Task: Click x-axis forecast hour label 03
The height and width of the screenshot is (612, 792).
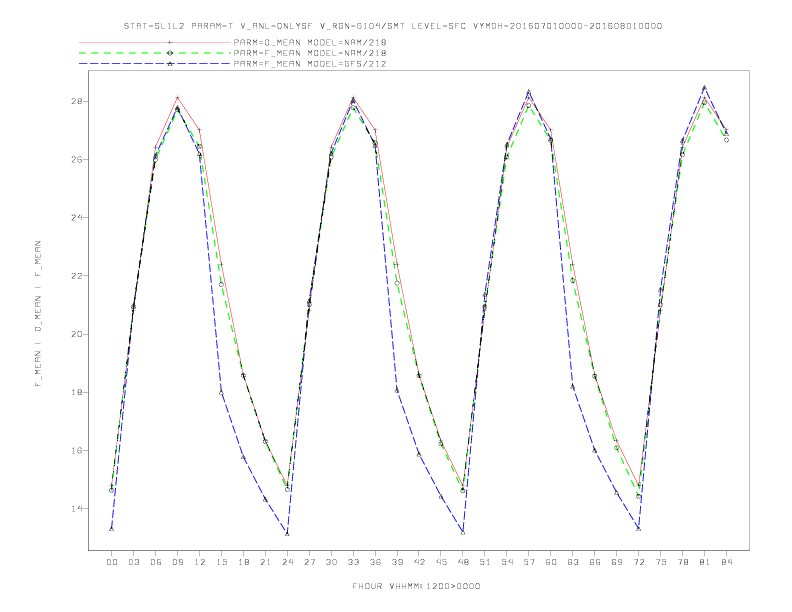Action: click(x=133, y=562)
